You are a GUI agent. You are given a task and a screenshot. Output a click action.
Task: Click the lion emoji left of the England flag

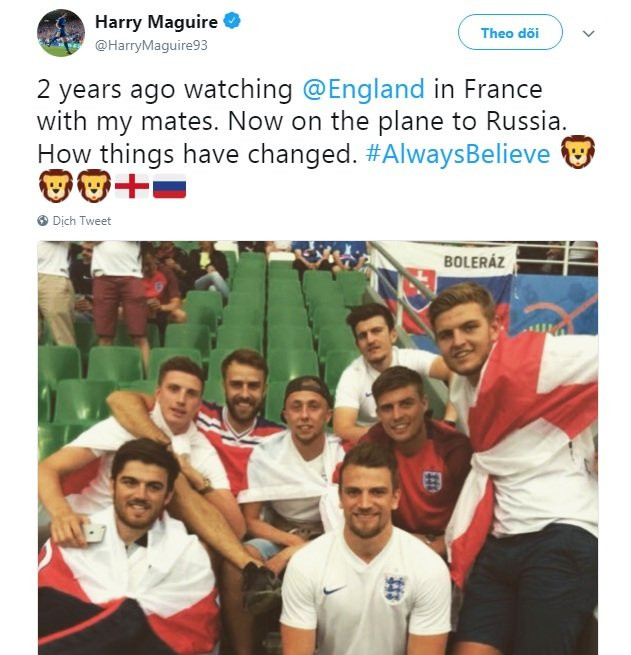(x=93, y=186)
